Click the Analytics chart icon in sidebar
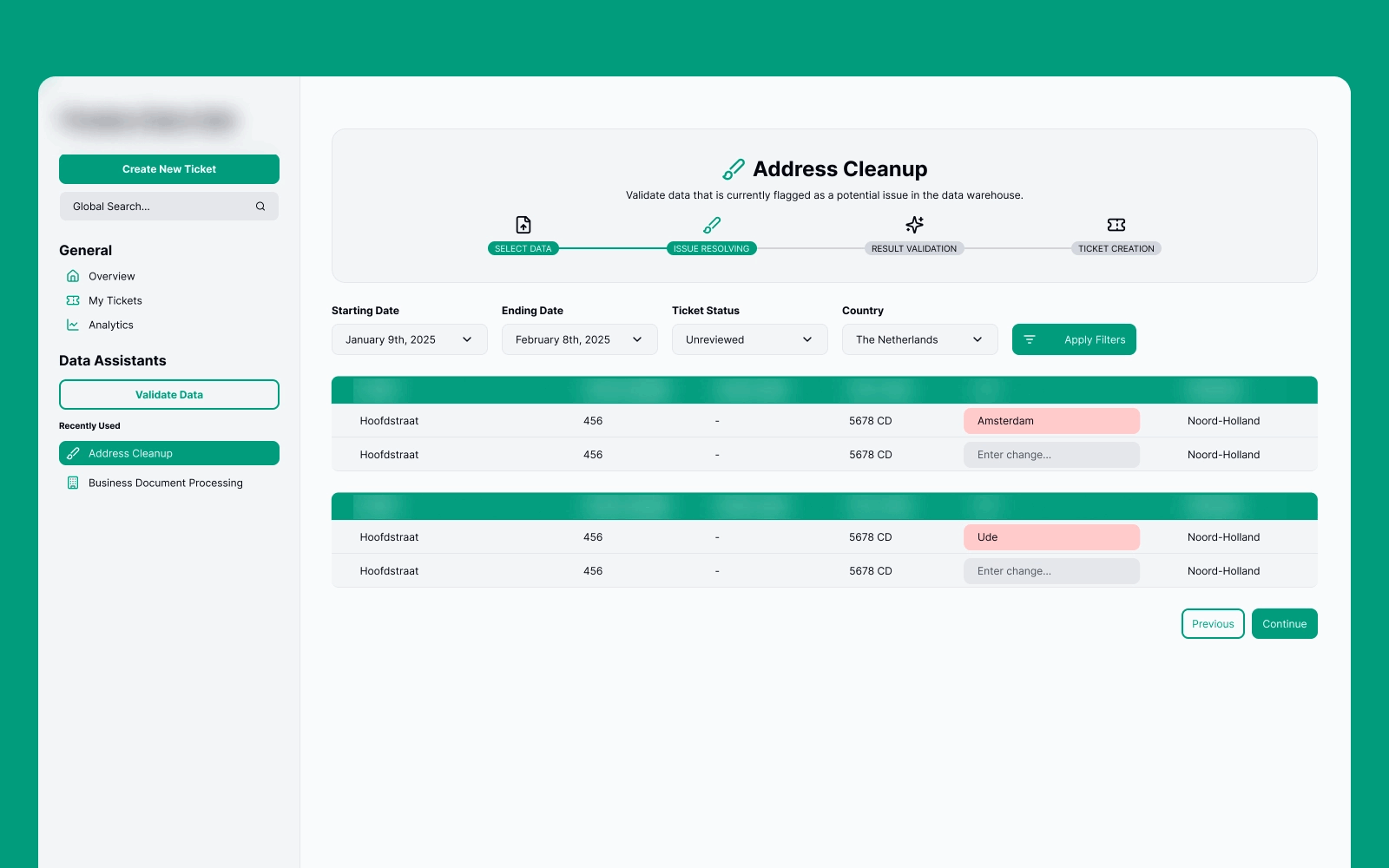 pyautogui.click(x=73, y=325)
